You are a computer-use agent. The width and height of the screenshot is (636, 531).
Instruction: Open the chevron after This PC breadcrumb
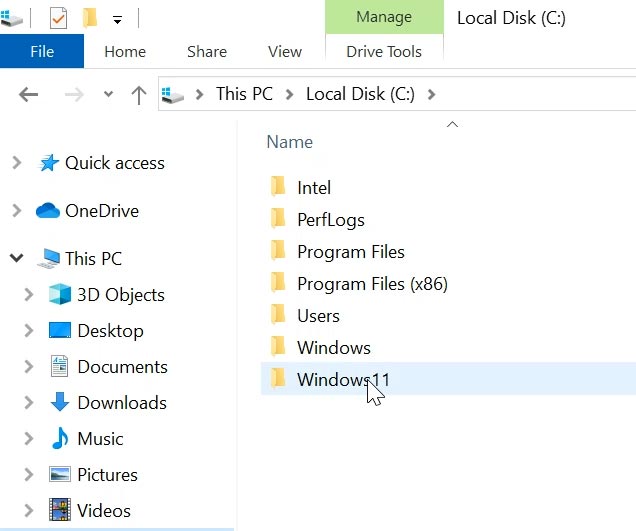(289, 95)
